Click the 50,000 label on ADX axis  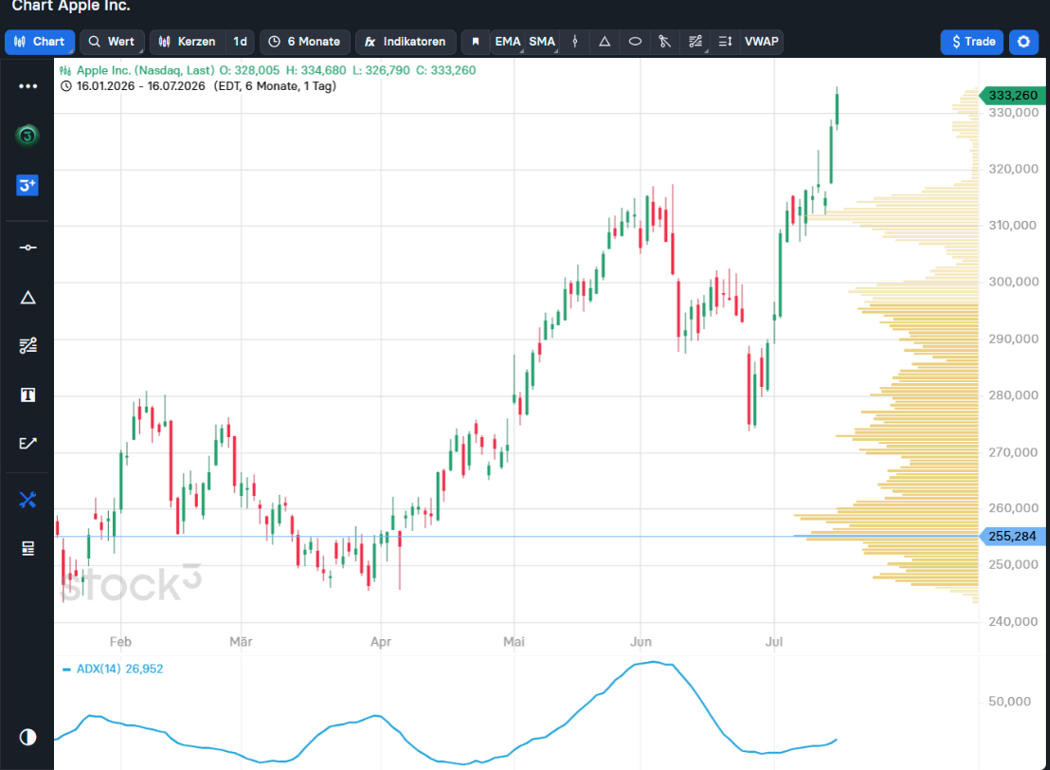(1009, 701)
